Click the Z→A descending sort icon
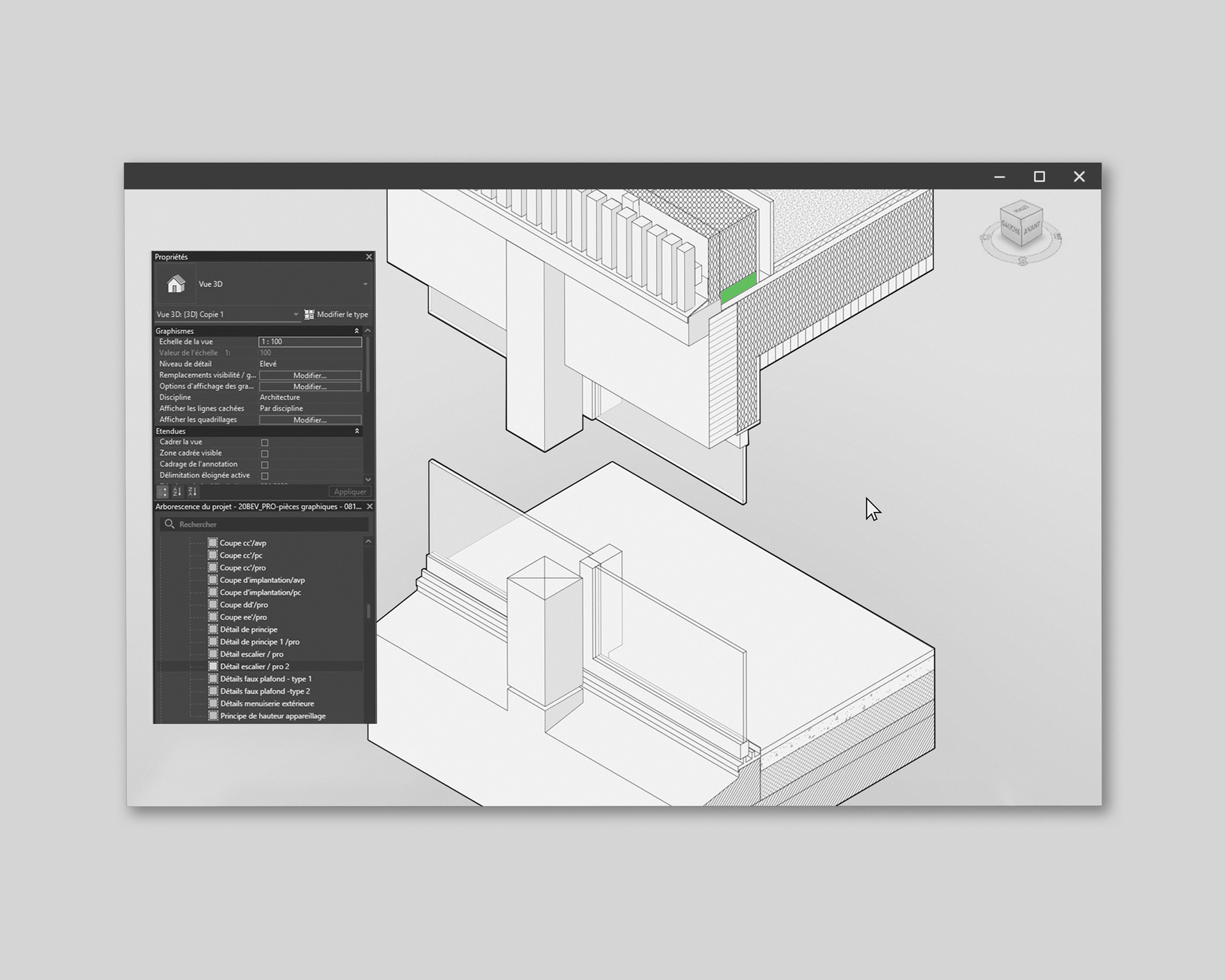The image size is (1225, 980). pos(192,492)
